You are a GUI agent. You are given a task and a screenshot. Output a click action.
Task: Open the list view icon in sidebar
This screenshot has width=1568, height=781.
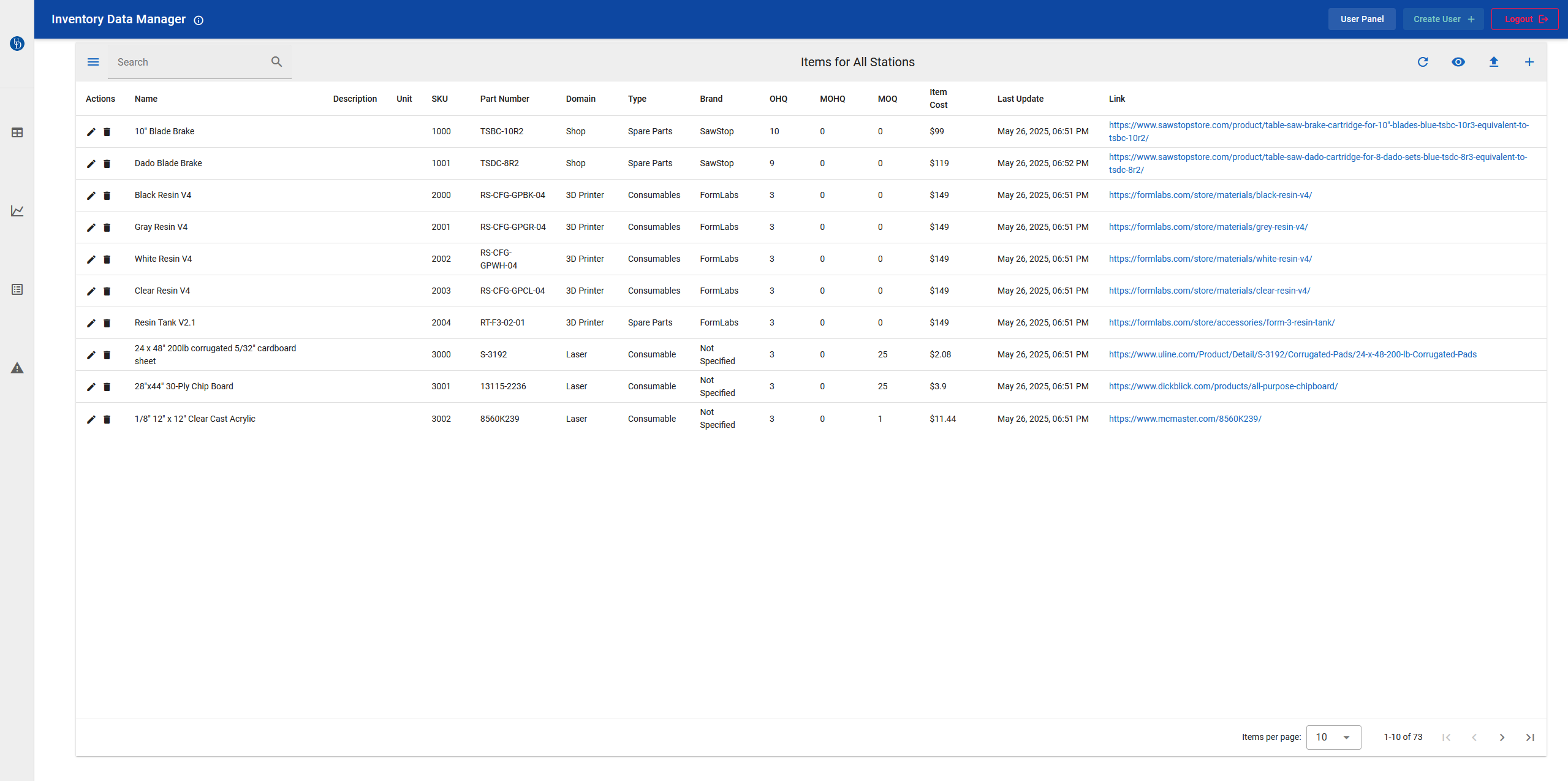pyautogui.click(x=17, y=289)
